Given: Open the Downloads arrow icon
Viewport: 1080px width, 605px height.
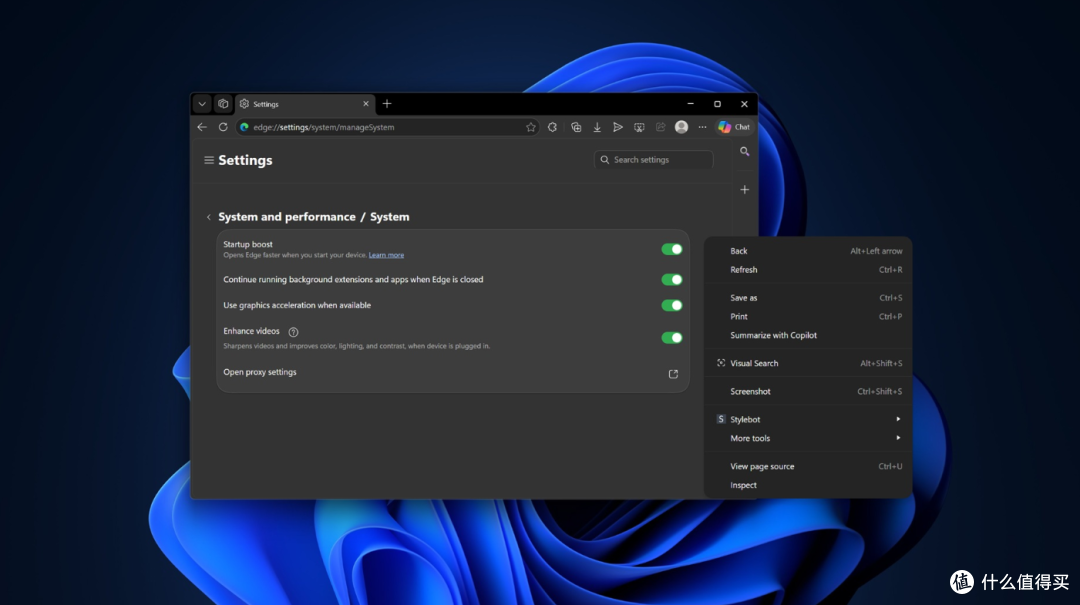Looking at the screenshot, I should click(597, 127).
